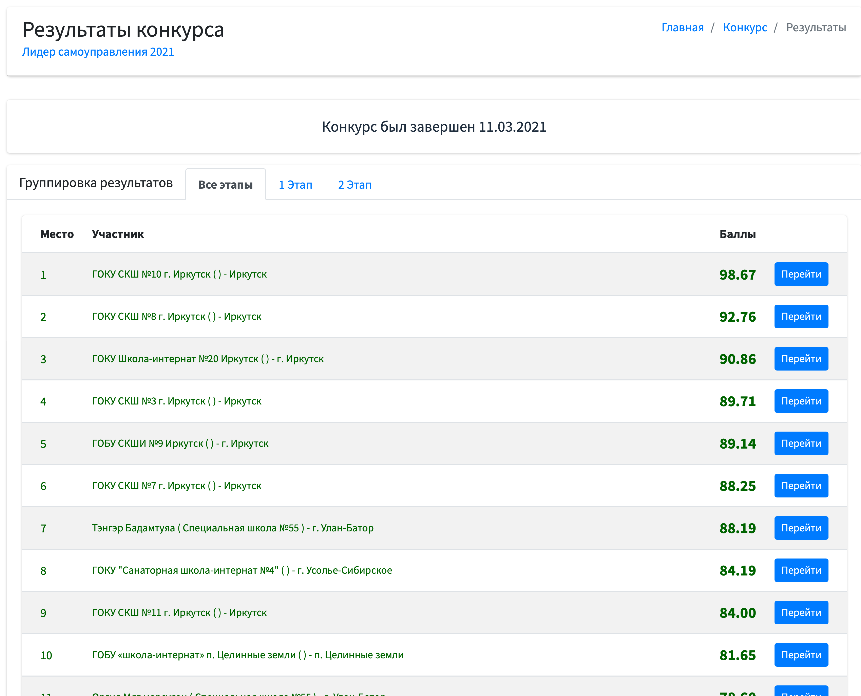Go to Конкурс breadcrumb link

pos(745,27)
